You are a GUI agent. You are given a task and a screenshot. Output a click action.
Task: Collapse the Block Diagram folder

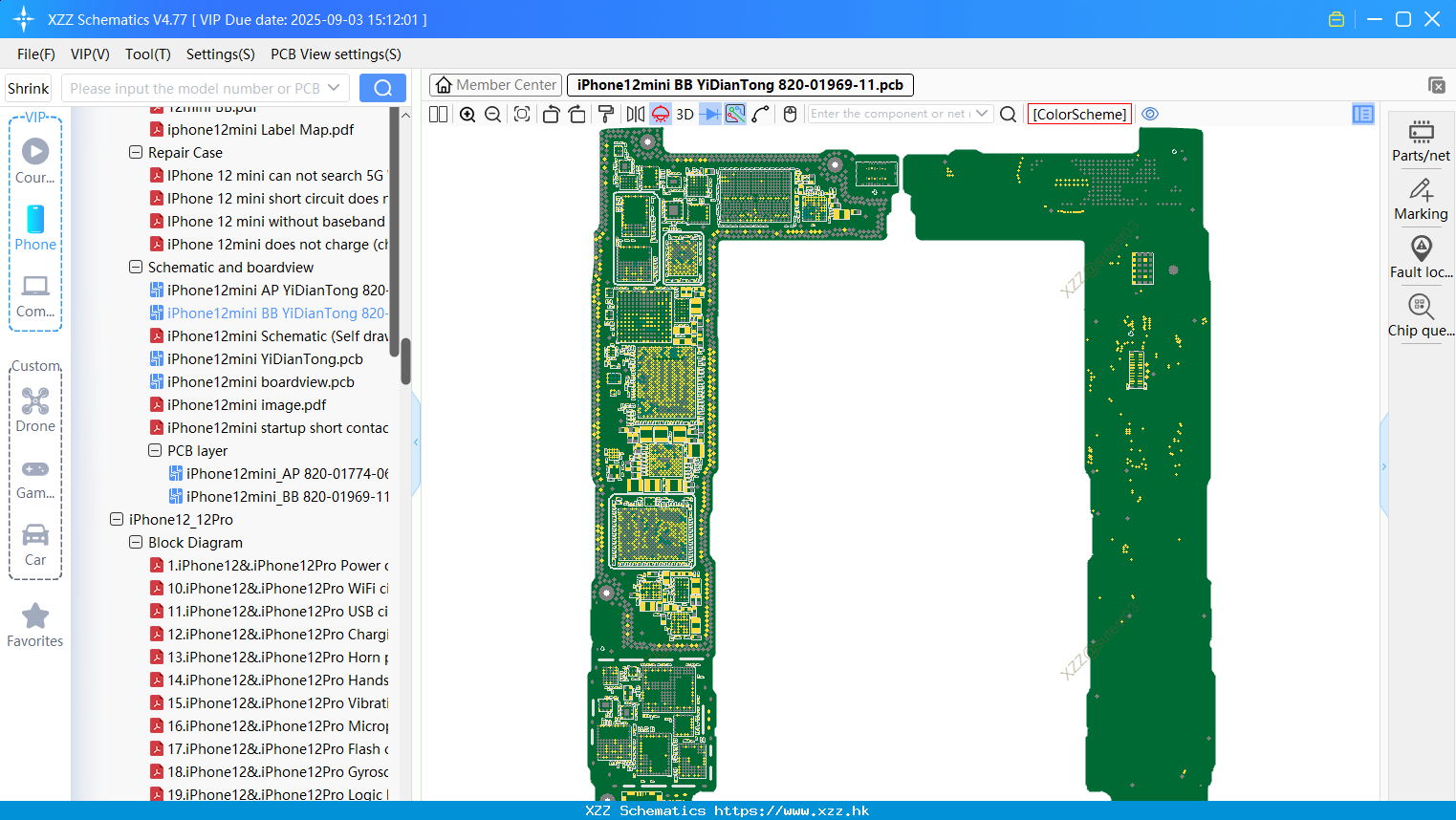point(136,542)
